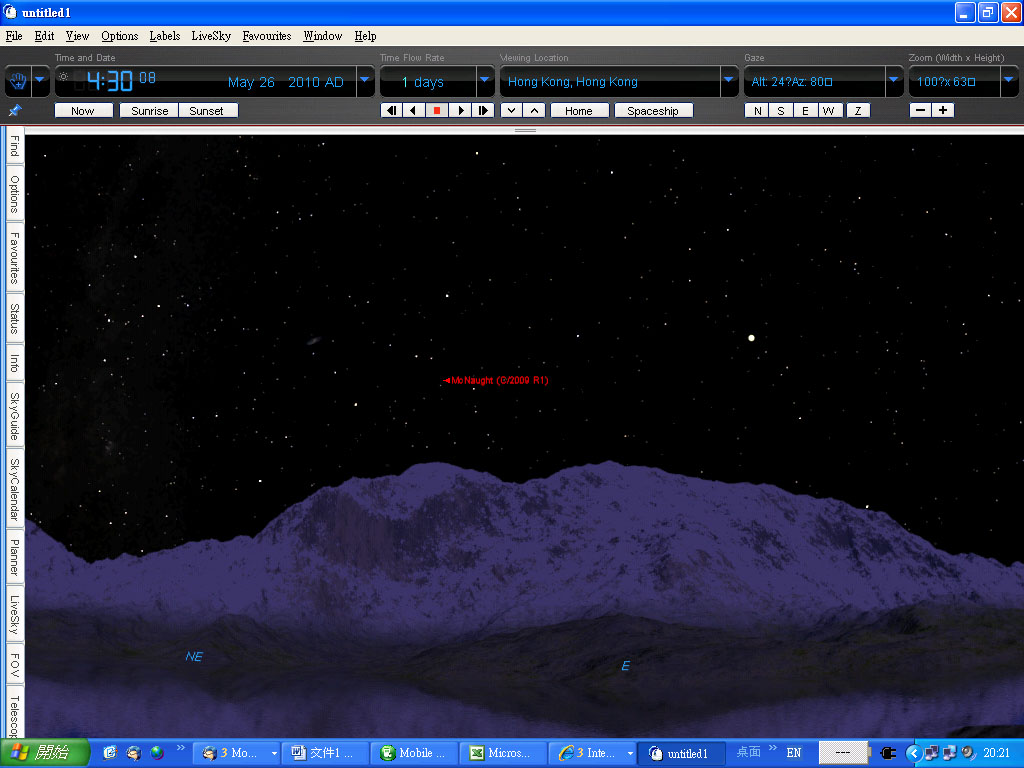
Task: Open the Time and Date dropdown
Action: coord(365,80)
